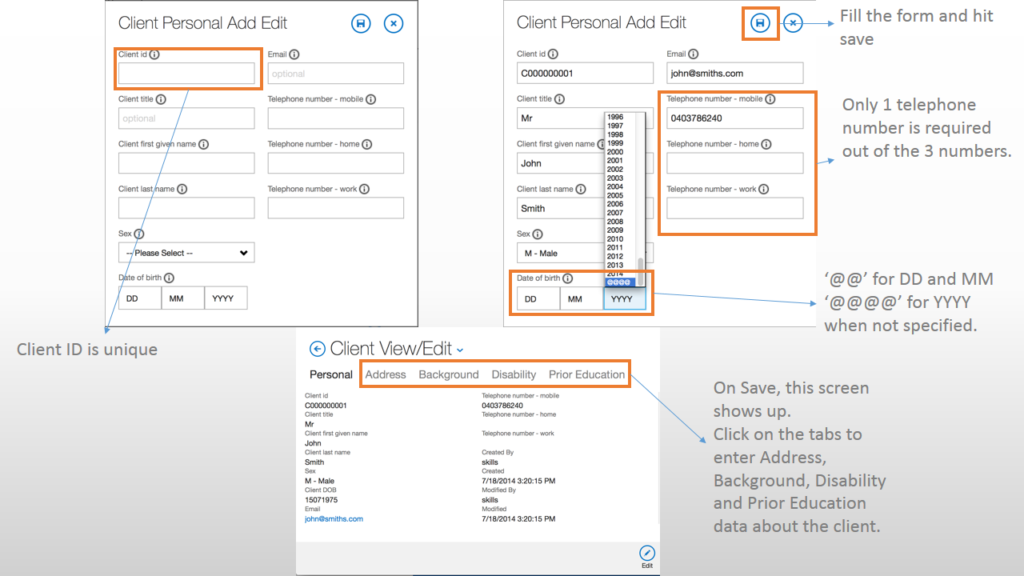Image resolution: width=1024 pixels, height=576 pixels.
Task: Click the info icon beside Telephone number - mobile in the filled form
Action: click(770, 99)
